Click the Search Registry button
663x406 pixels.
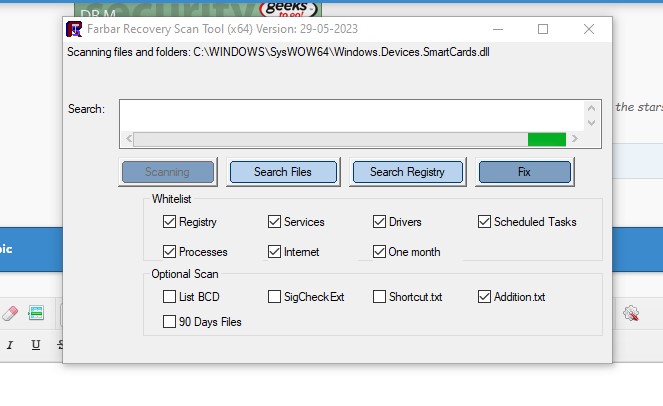(408, 172)
